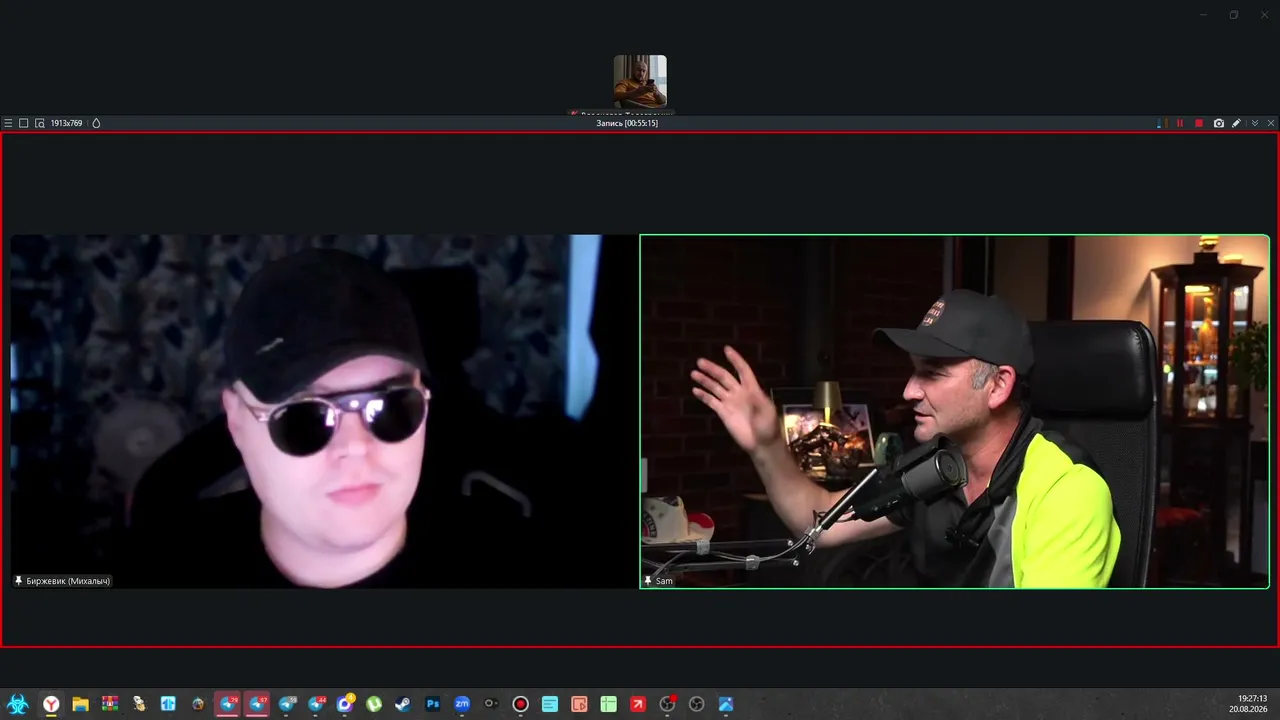Open uTorrent from the taskbar

coord(374,704)
